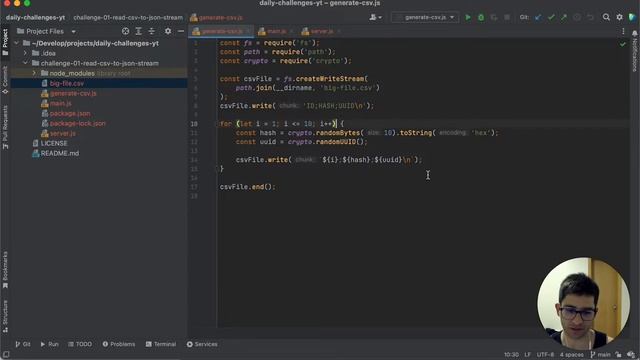Open the Structure side tab

coord(5,316)
